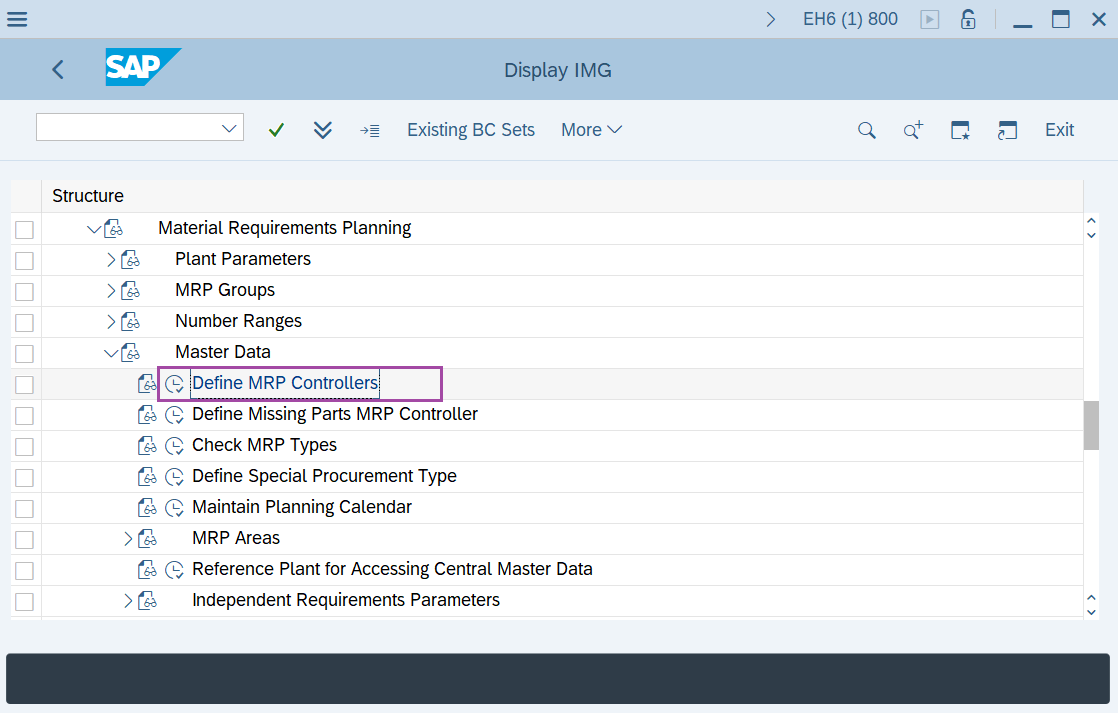This screenshot has height=713, width=1118.
Task: Click the open in new session icon
Action: 1007,130
